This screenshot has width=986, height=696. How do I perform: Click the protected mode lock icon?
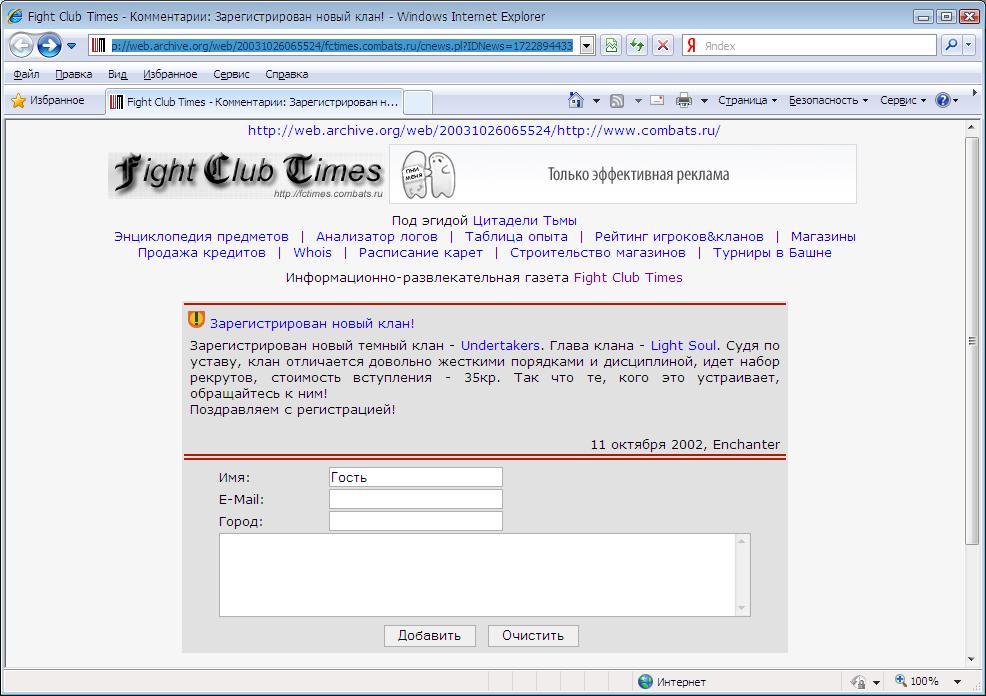[x=858, y=682]
